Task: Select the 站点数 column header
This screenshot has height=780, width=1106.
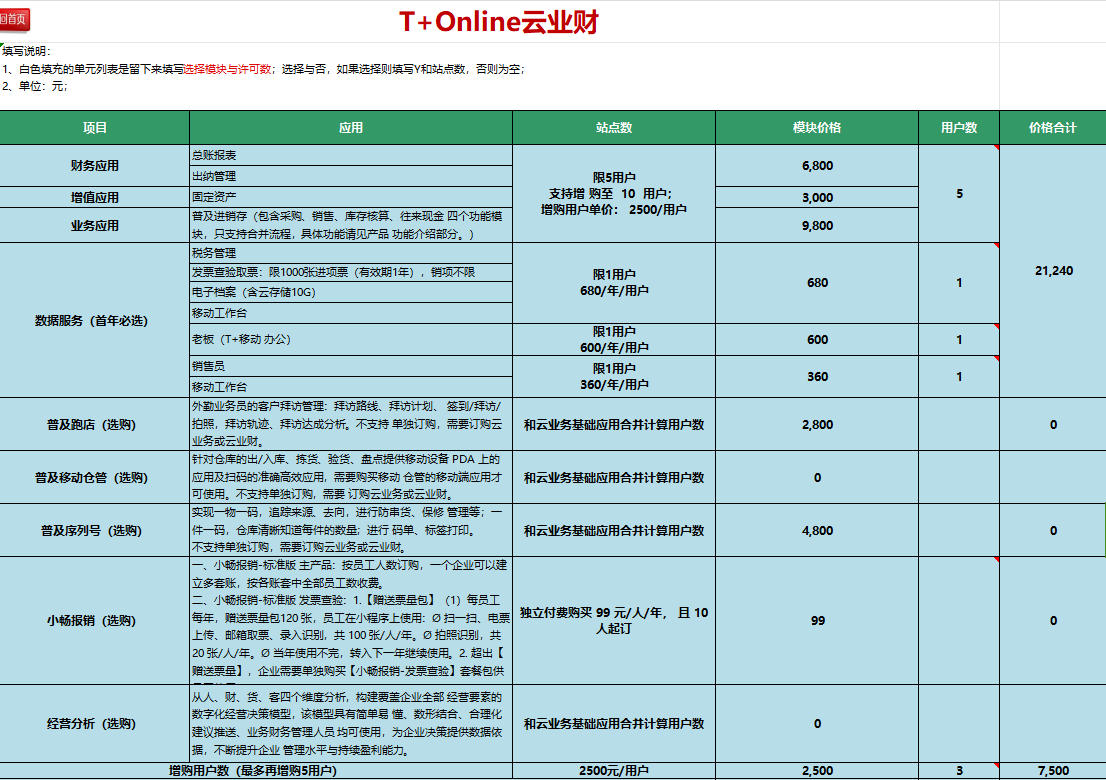Action: 614,128
